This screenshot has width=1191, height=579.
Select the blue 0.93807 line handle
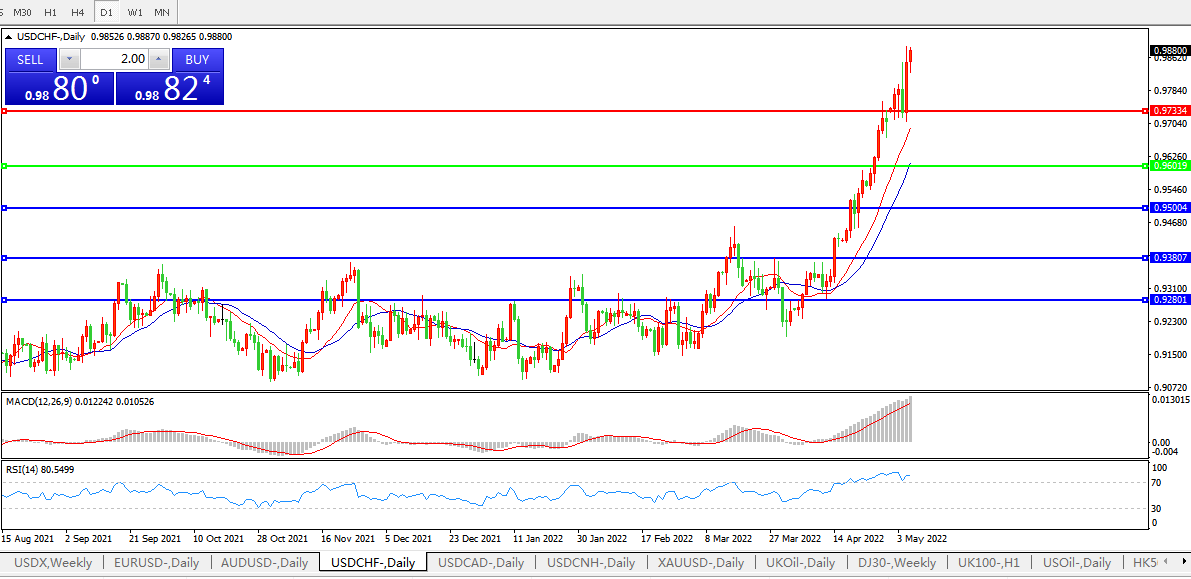click(5, 258)
